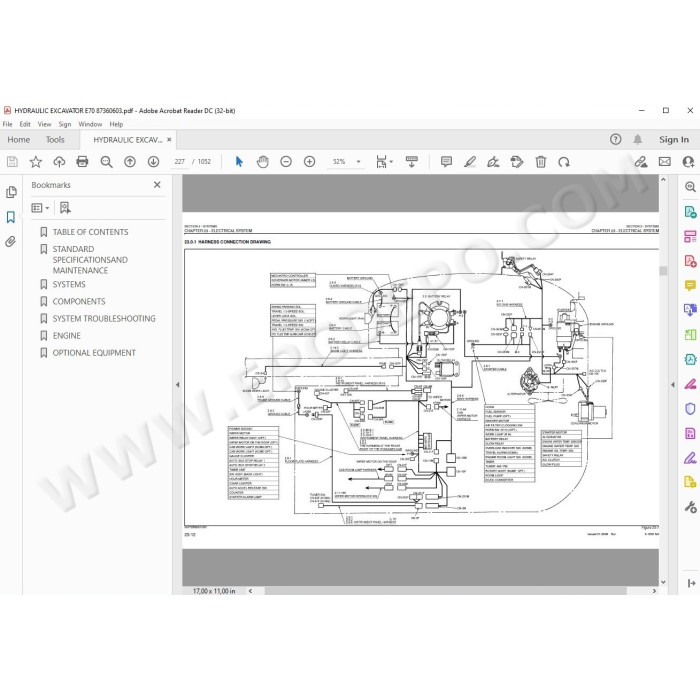
Task: Open the Sign menu
Action: coord(65,124)
